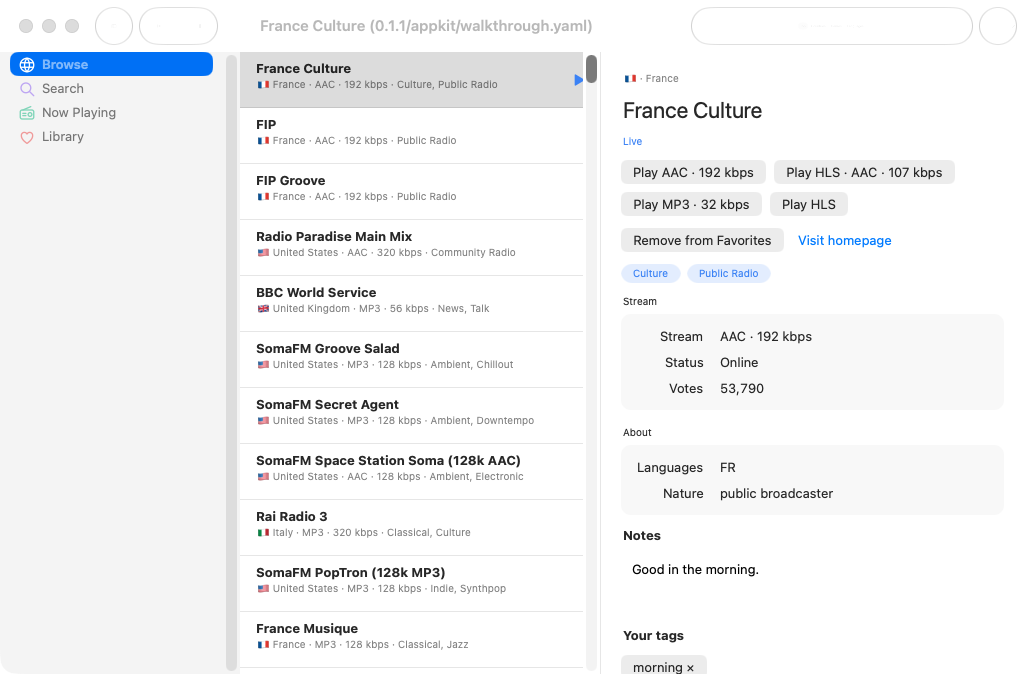Click the Votes value 53,790
Viewport: 1024px width, 674px height.
point(742,389)
